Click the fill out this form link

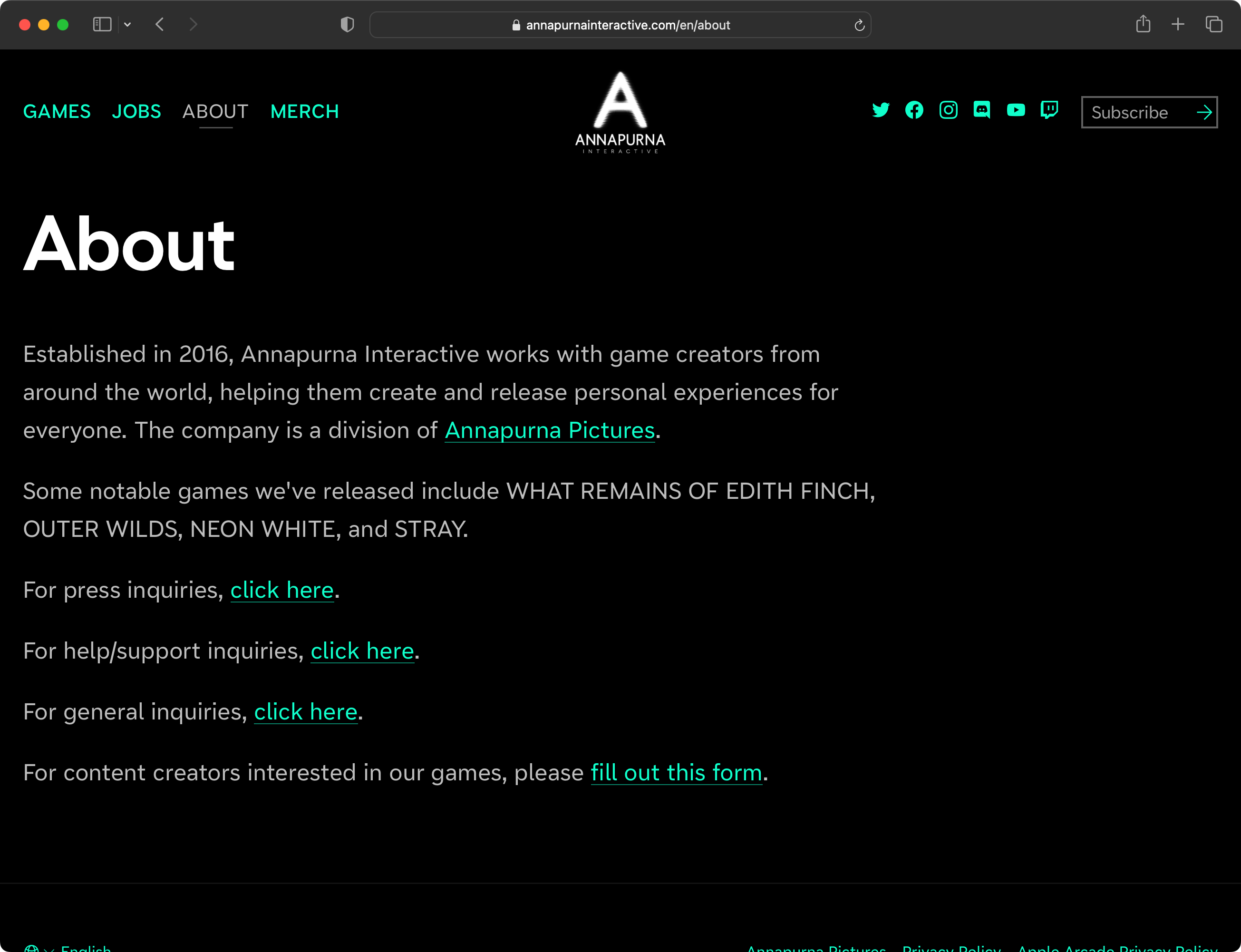click(676, 773)
